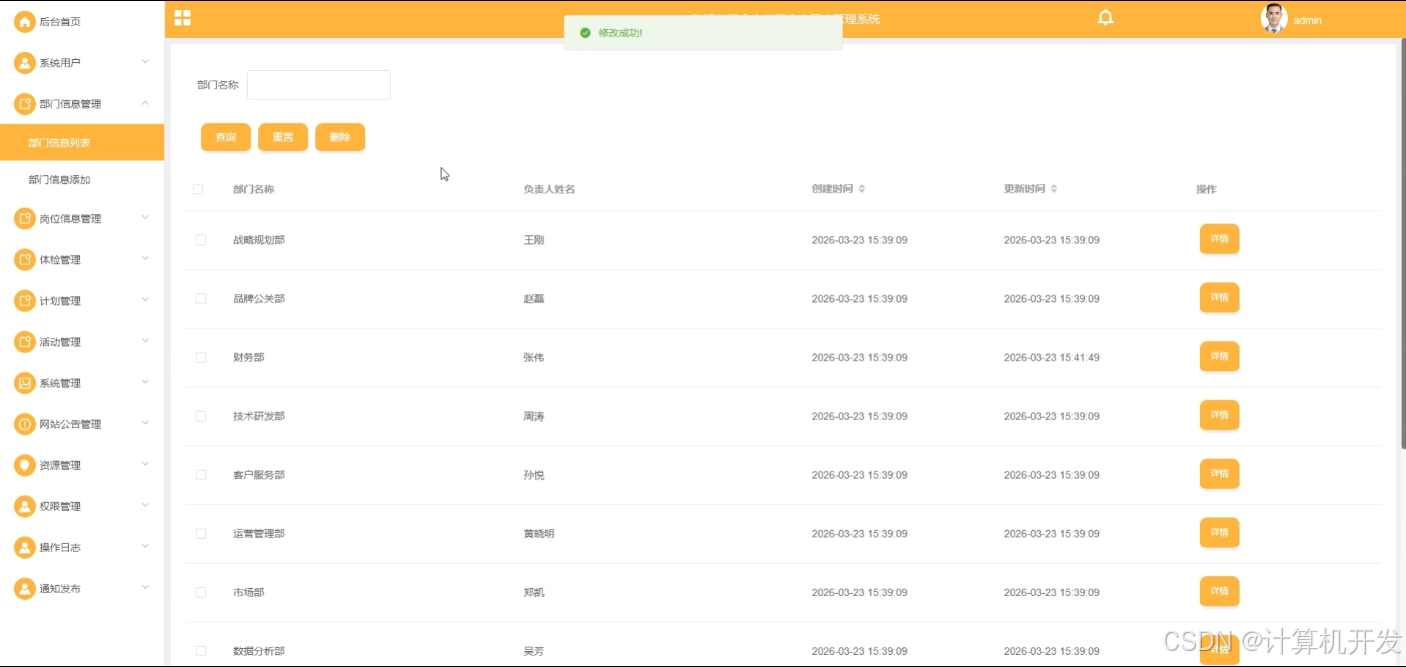Open 详情 for 技术研发部

tap(1219, 415)
